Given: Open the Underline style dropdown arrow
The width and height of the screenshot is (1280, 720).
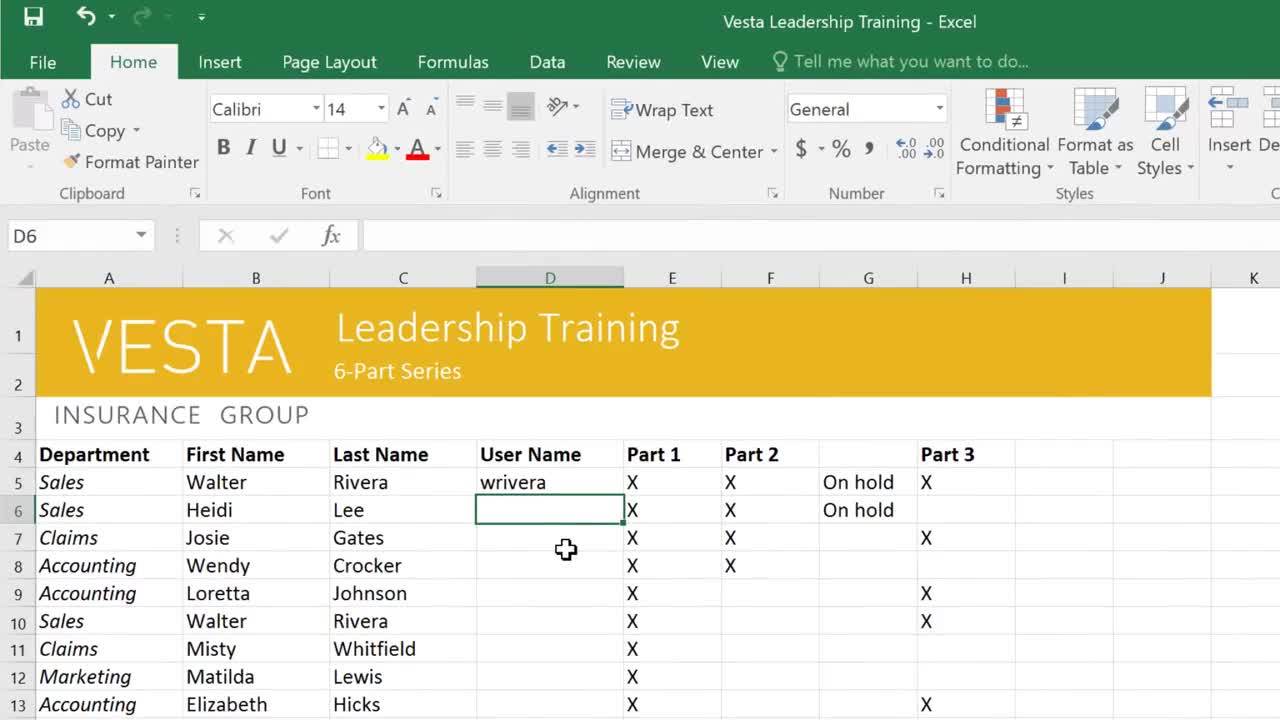Looking at the screenshot, I should pyautogui.click(x=301, y=148).
